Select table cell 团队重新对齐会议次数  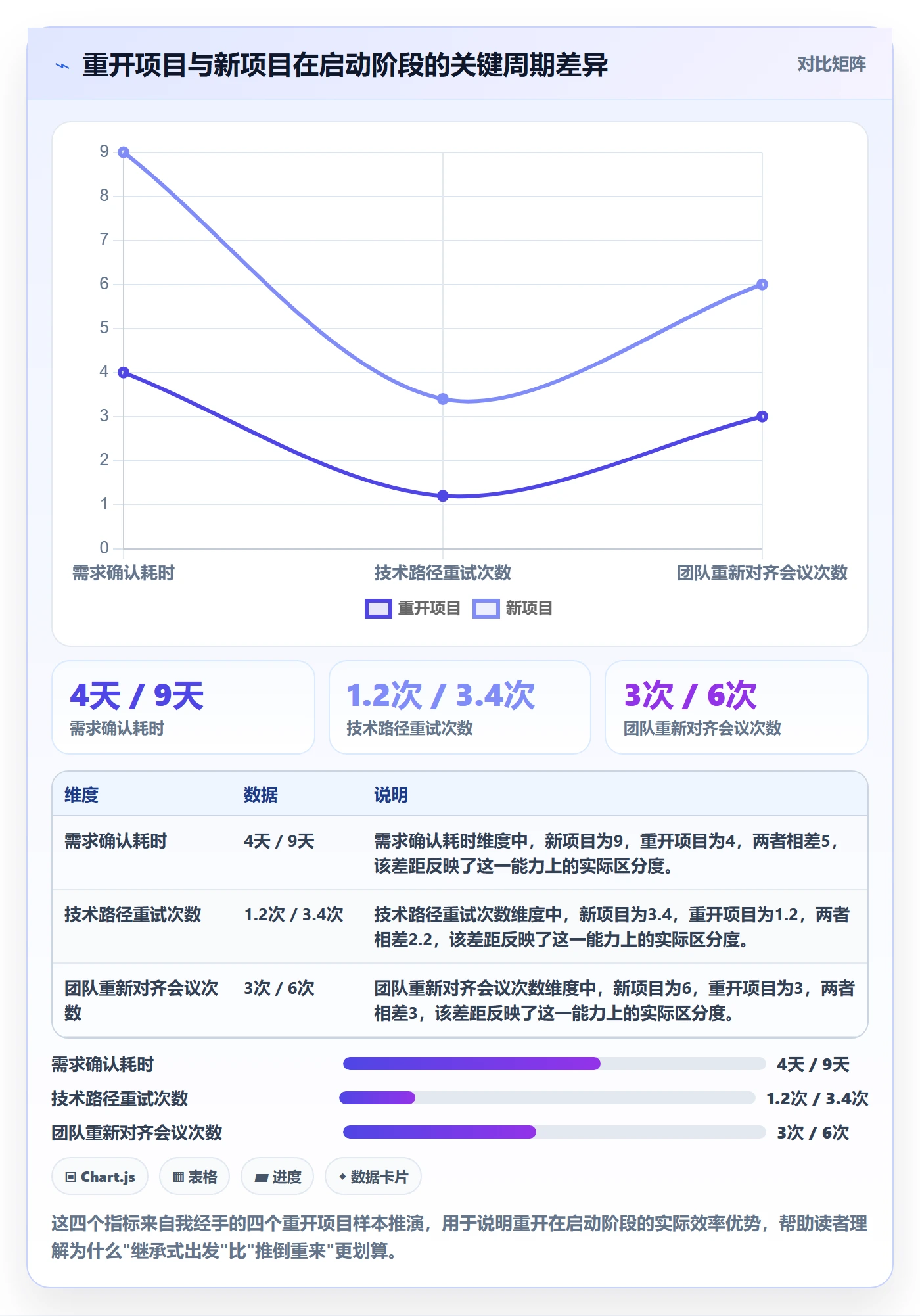(x=141, y=1000)
